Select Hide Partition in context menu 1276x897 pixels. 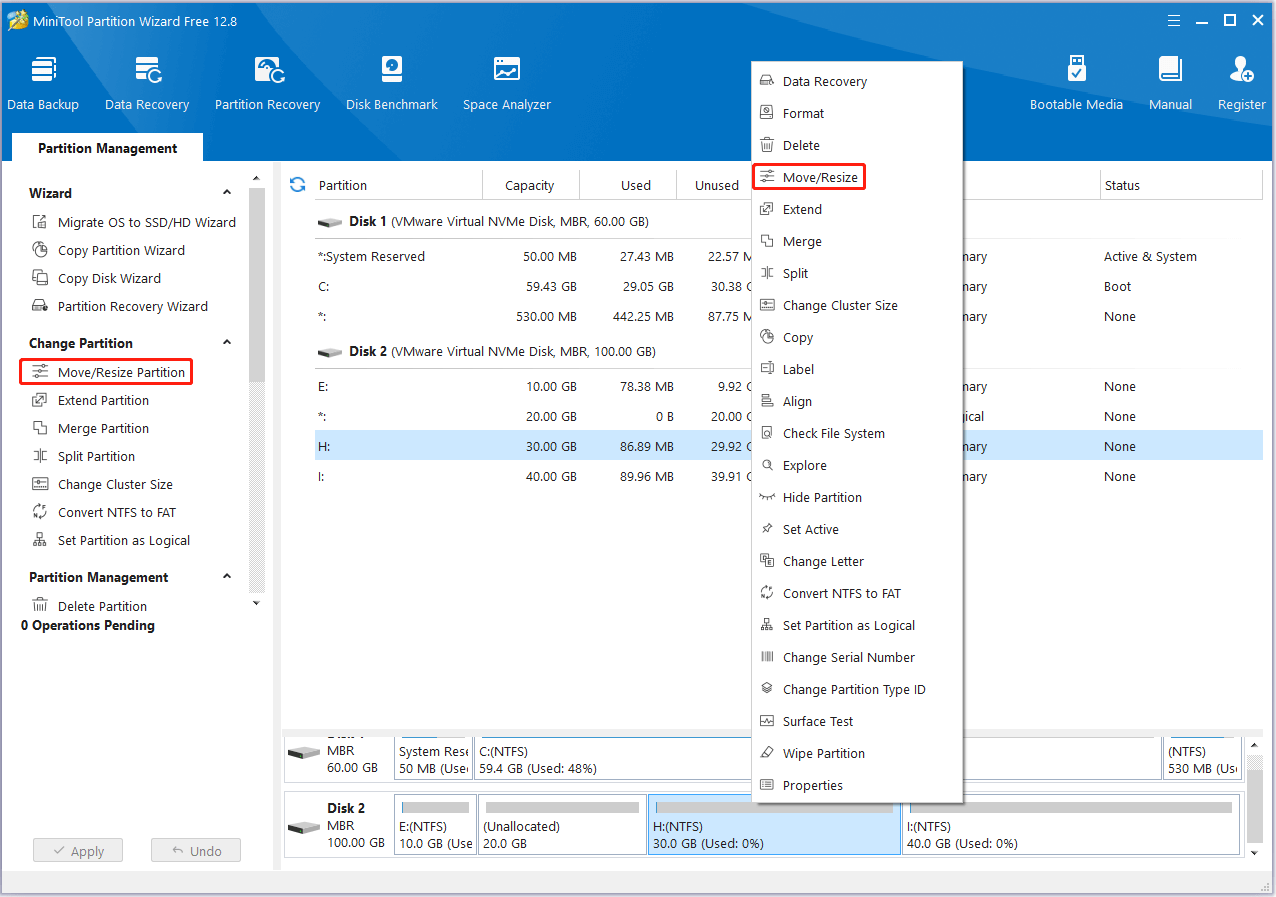pos(857,498)
